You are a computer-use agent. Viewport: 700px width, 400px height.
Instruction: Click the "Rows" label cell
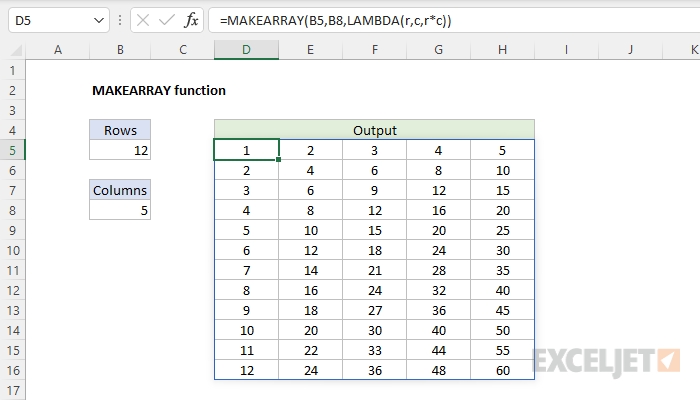(x=120, y=130)
